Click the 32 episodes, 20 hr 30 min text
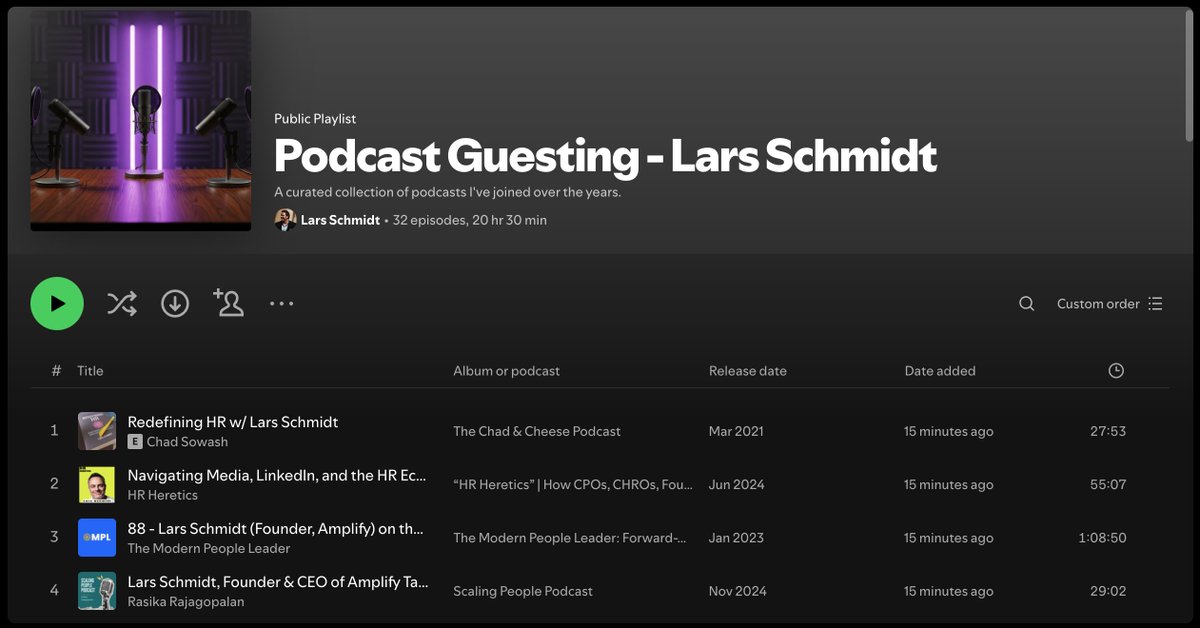 (470, 220)
